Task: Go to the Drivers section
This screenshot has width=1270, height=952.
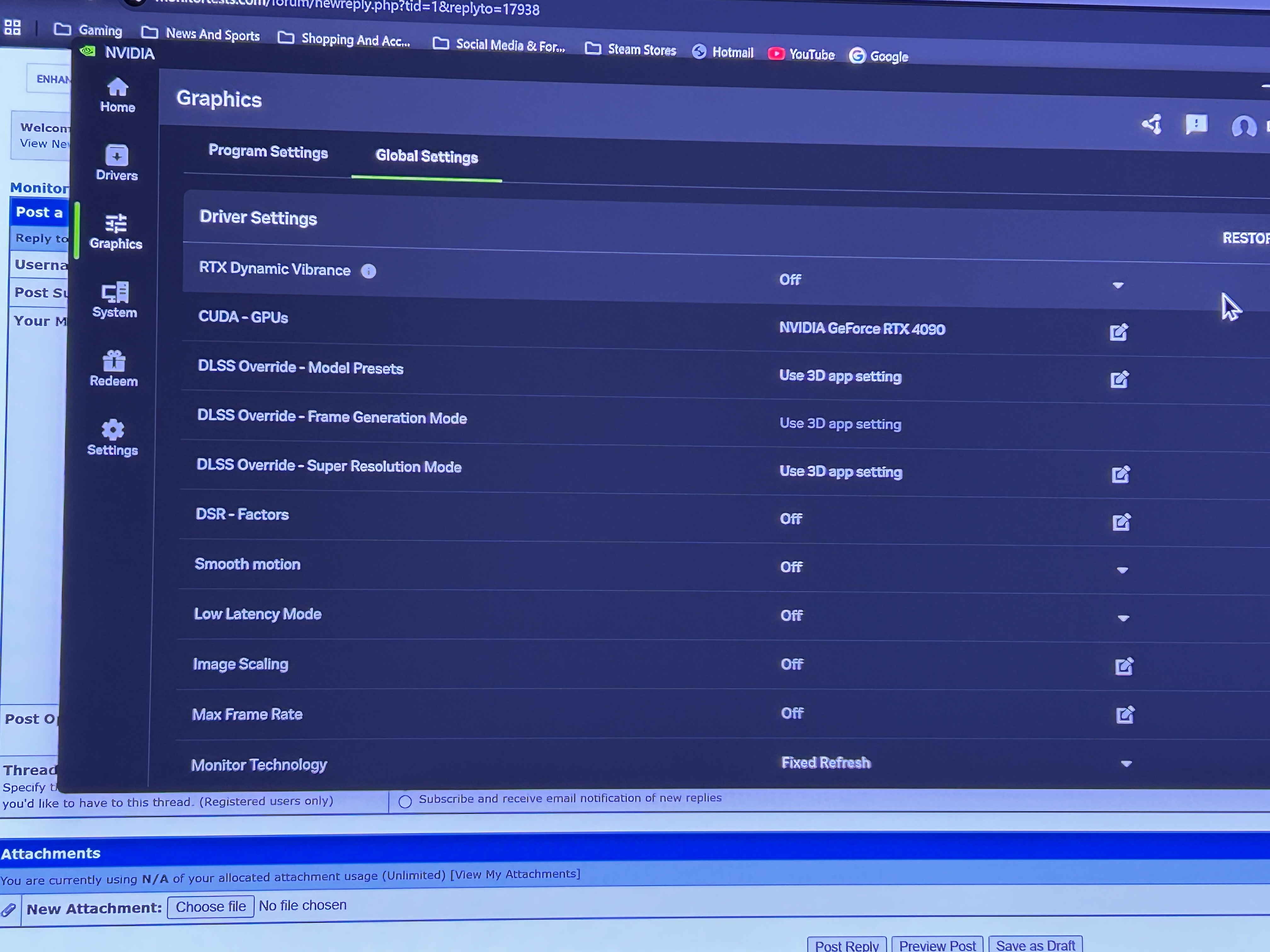Action: tap(117, 163)
